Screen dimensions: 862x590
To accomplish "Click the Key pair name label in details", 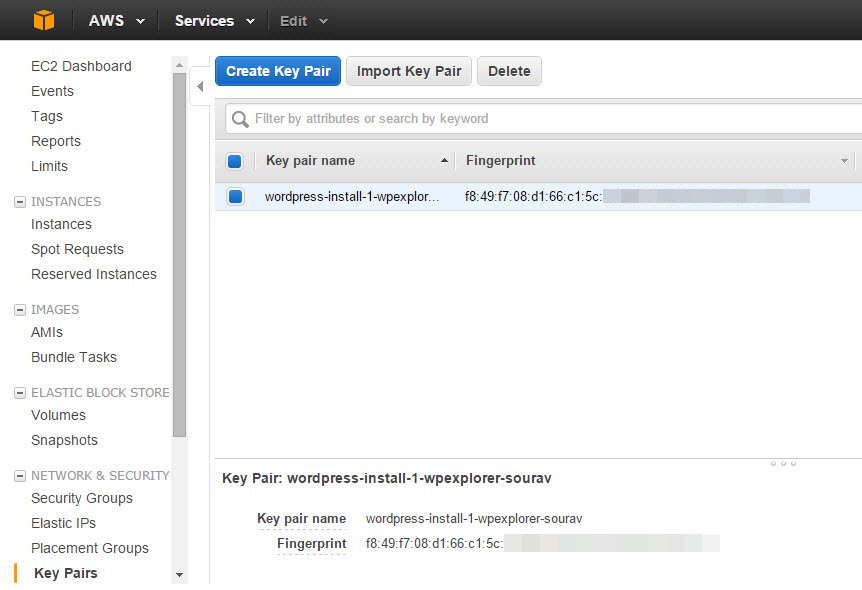I will click(x=301, y=519).
